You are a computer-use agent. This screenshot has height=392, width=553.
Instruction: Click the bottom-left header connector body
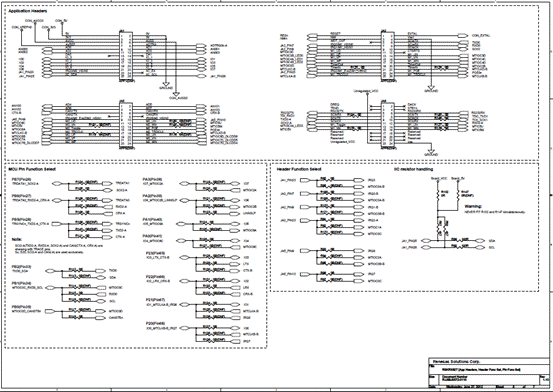point(126,125)
